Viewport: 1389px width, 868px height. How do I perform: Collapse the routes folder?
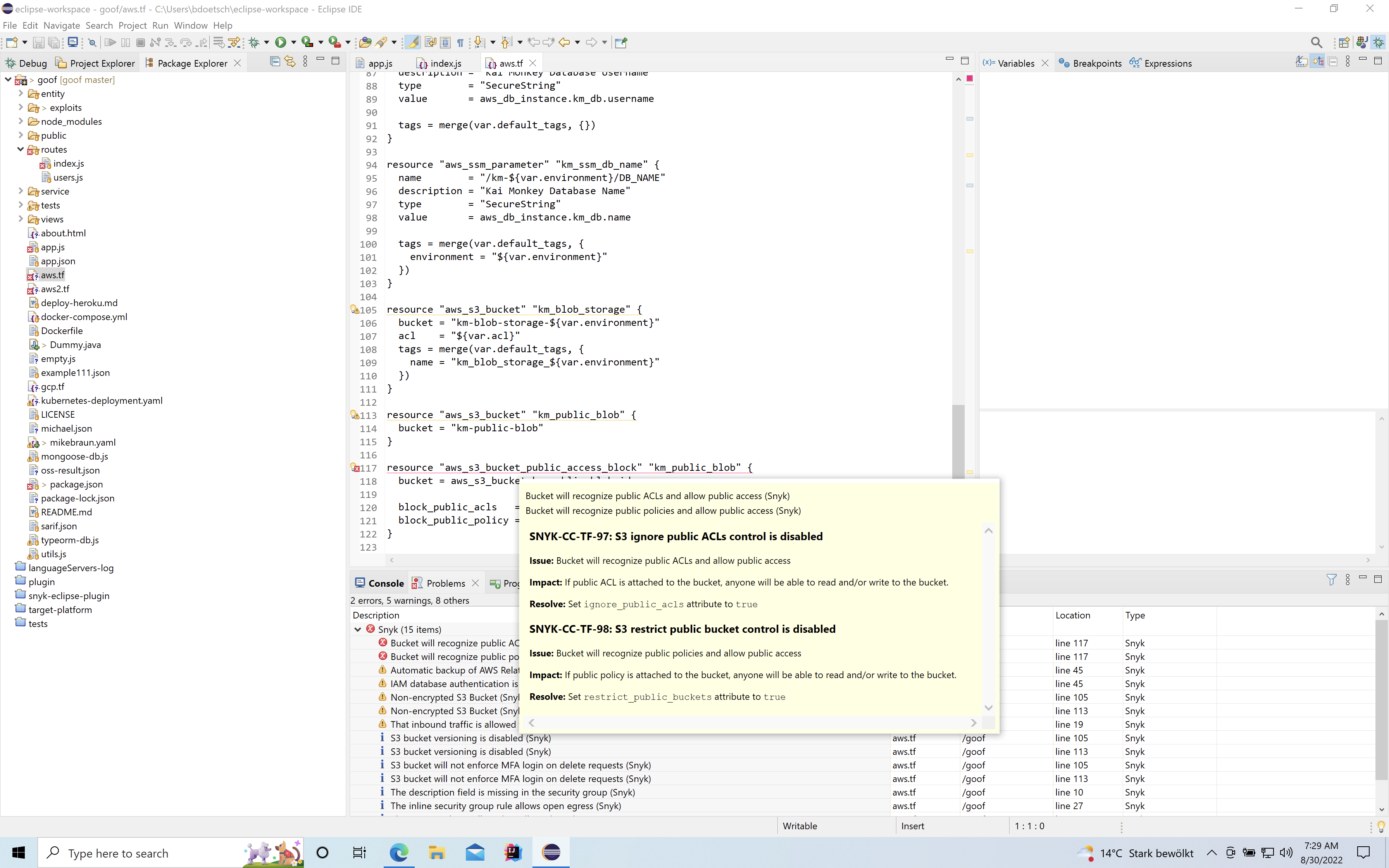(21, 149)
